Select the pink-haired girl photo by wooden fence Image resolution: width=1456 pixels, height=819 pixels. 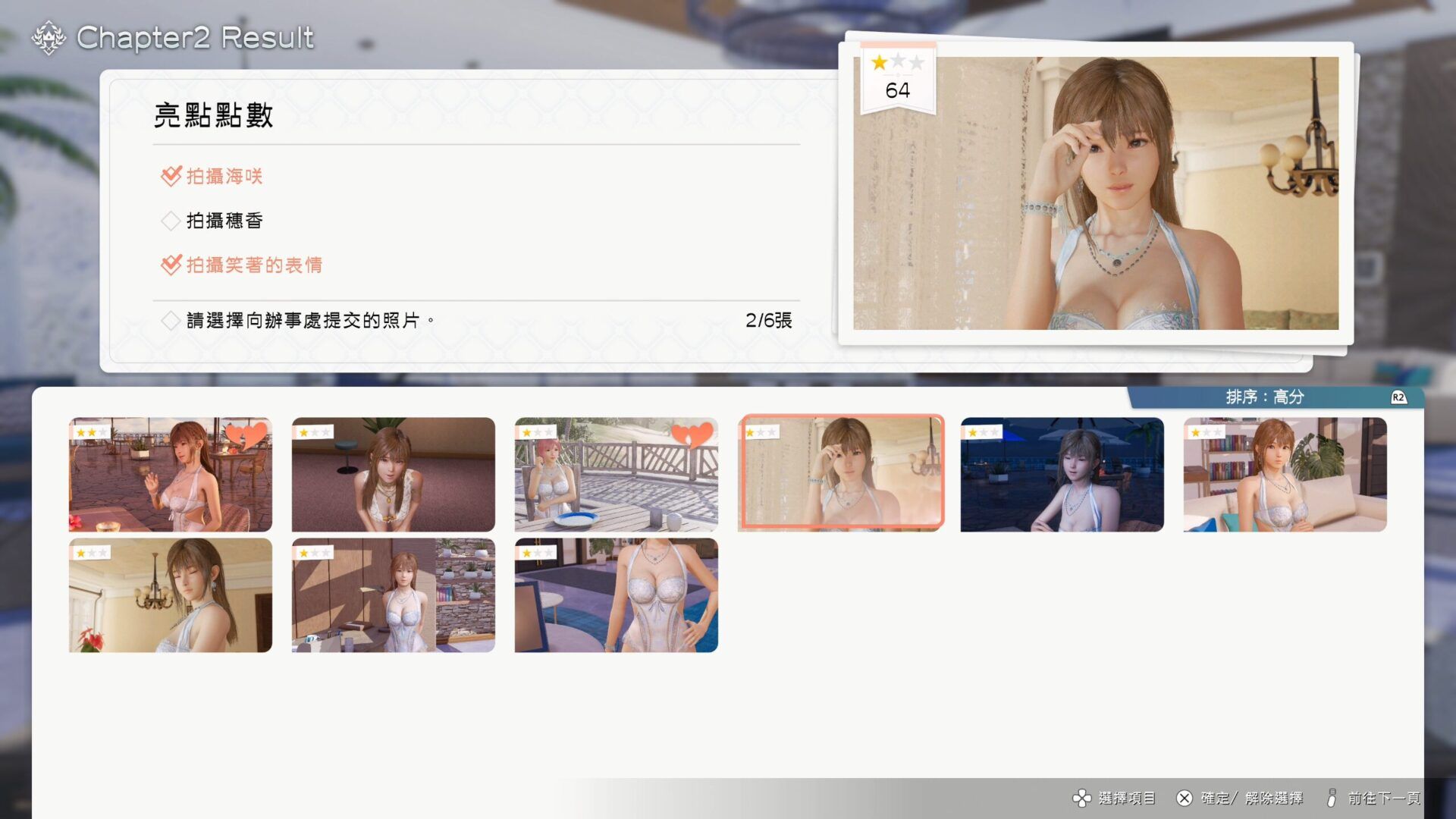click(x=617, y=474)
